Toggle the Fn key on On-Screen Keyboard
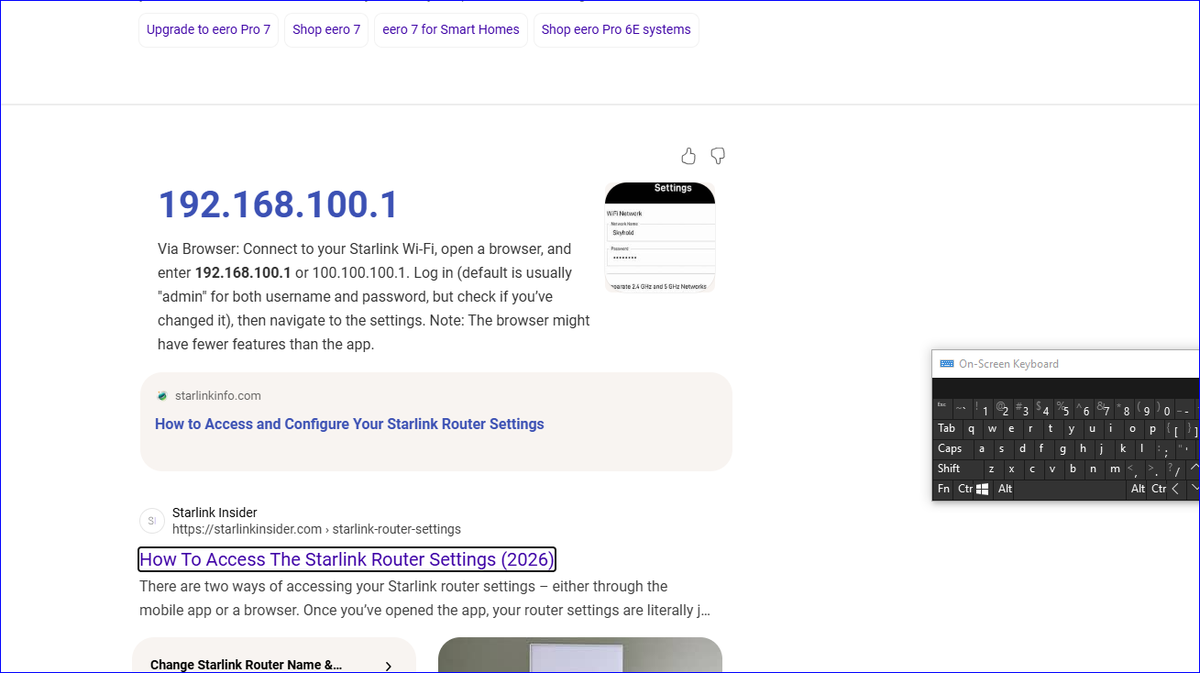The height and width of the screenshot is (673, 1200). (943, 489)
